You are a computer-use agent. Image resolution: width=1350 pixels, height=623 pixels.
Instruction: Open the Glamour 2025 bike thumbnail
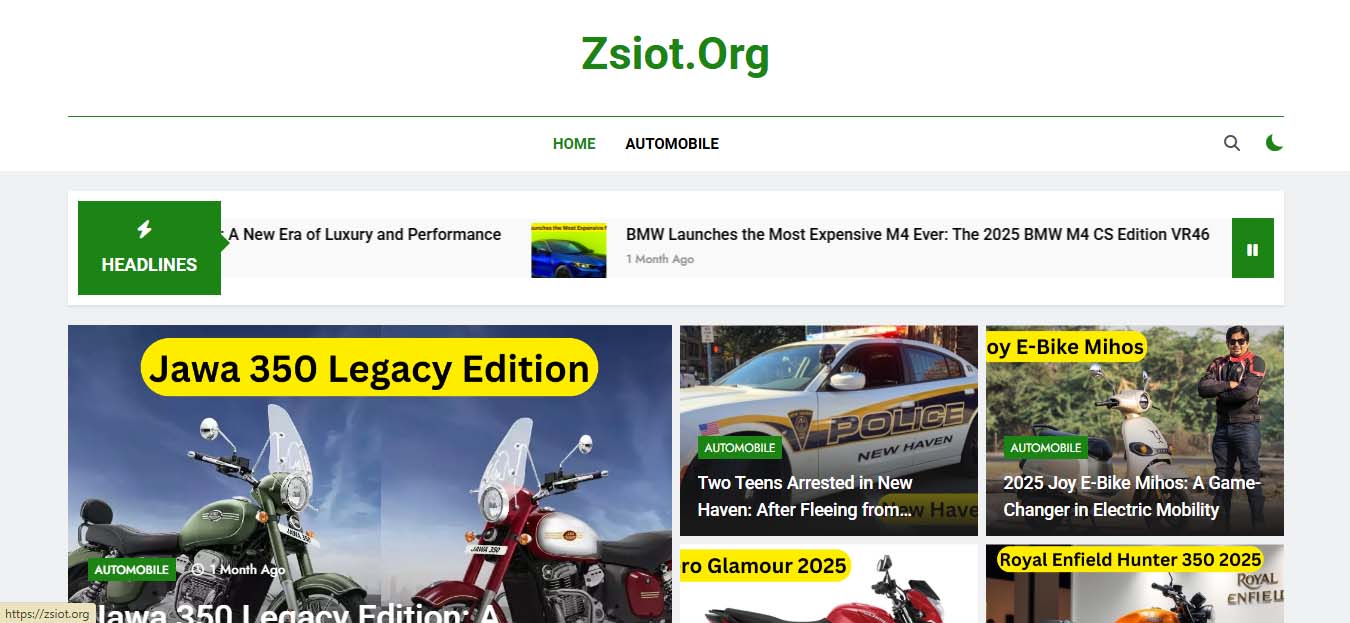pyautogui.click(x=829, y=584)
